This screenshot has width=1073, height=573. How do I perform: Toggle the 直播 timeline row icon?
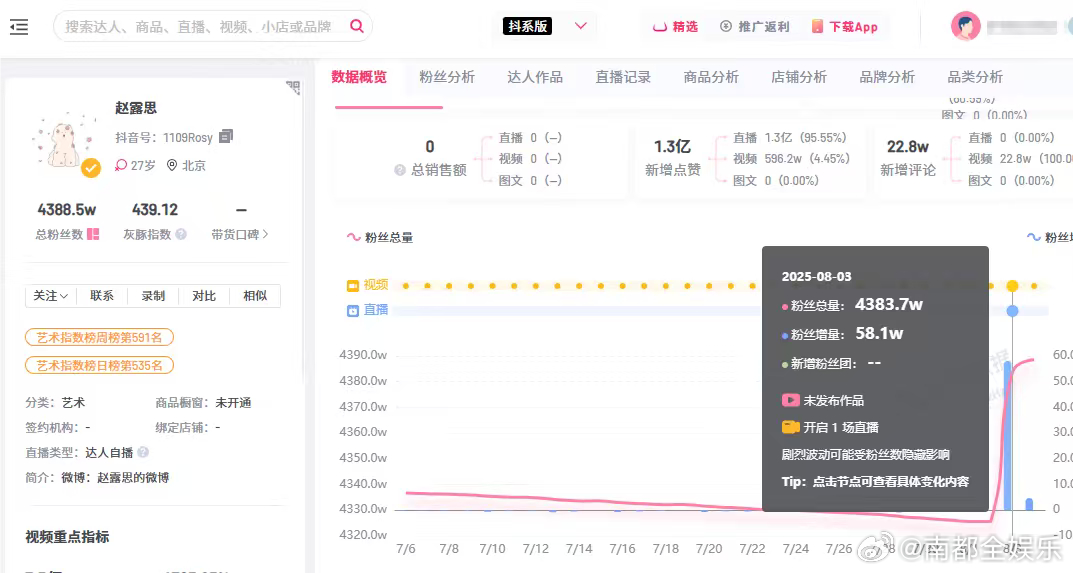(x=352, y=311)
